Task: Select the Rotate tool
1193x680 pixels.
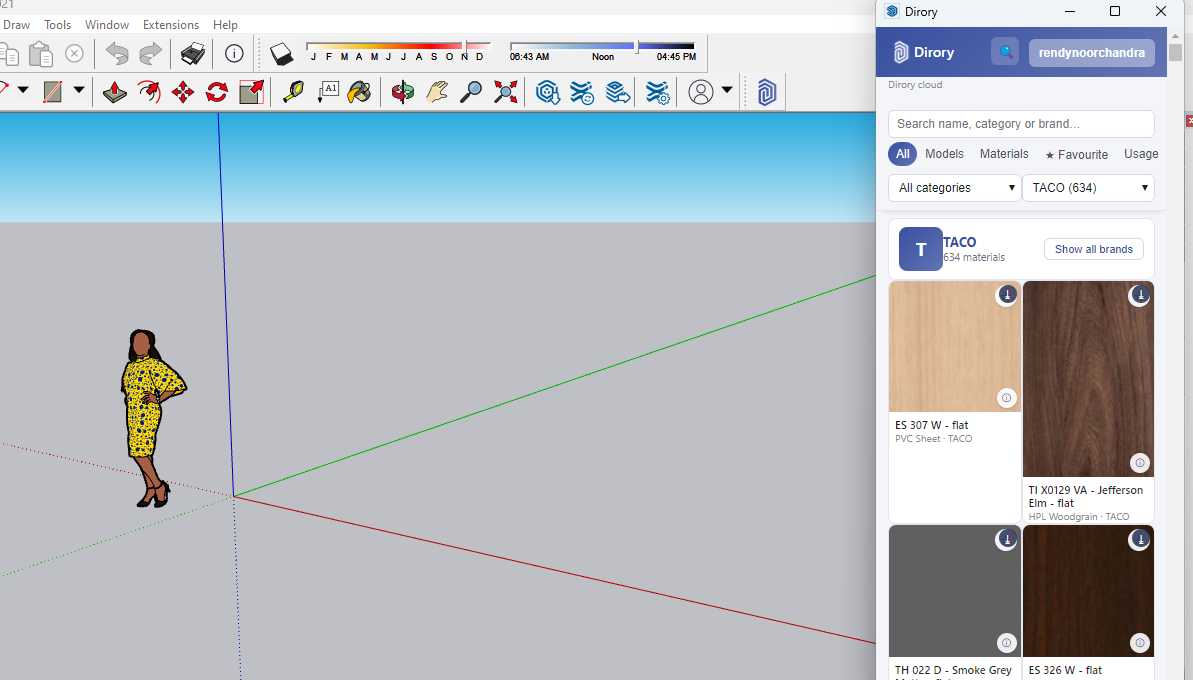Action: tap(217, 92)
